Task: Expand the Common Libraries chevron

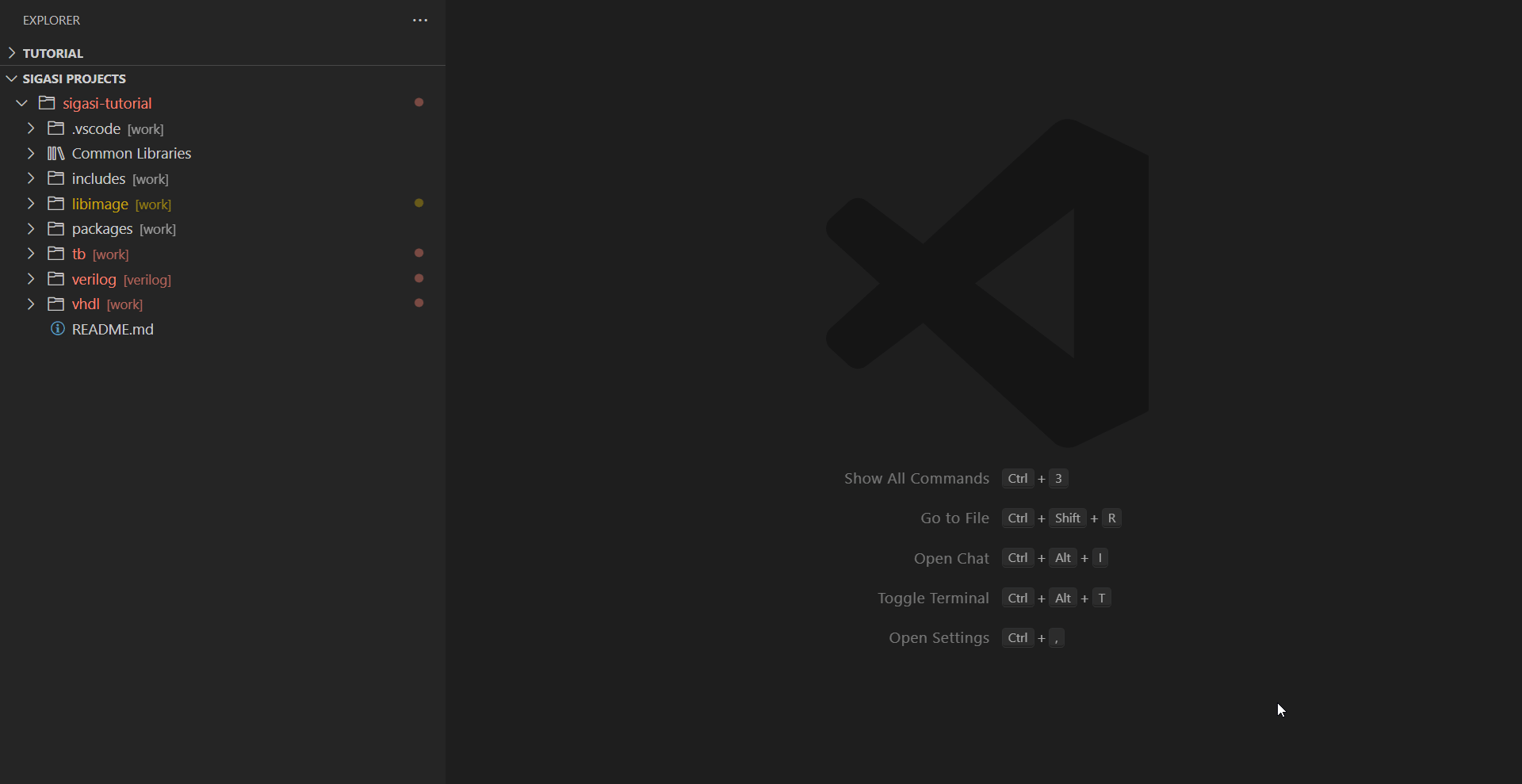Action: tap(31, 153)
